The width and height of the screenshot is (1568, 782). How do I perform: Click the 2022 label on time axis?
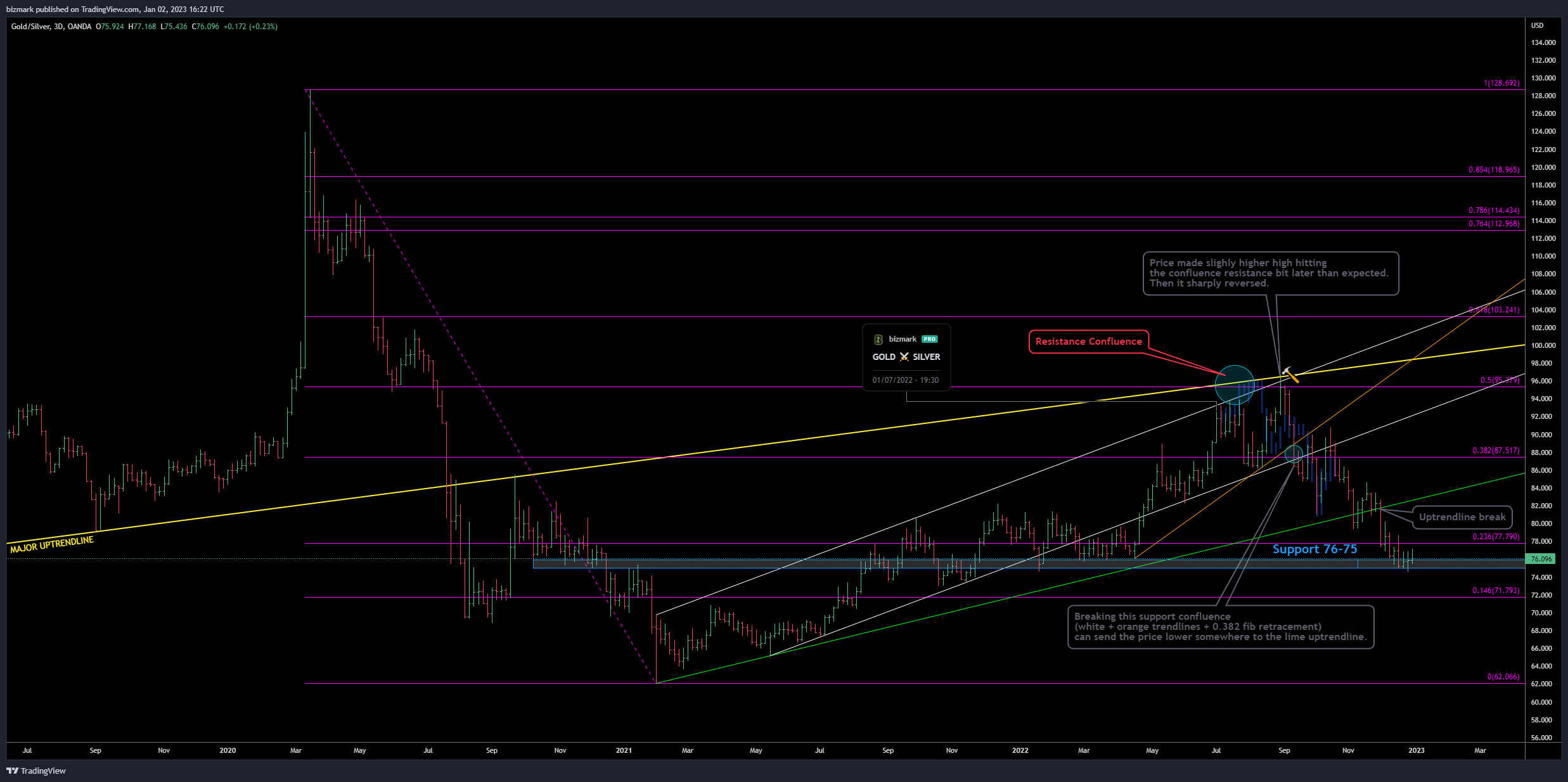click(x=1020, y=750)
